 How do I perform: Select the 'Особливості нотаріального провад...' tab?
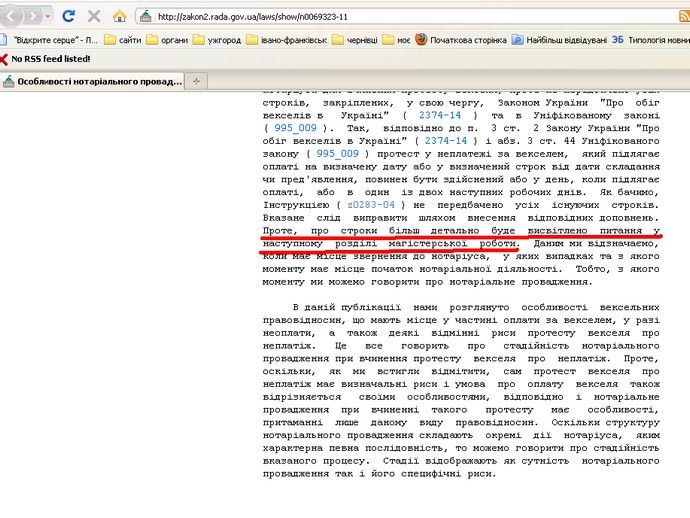93,81
